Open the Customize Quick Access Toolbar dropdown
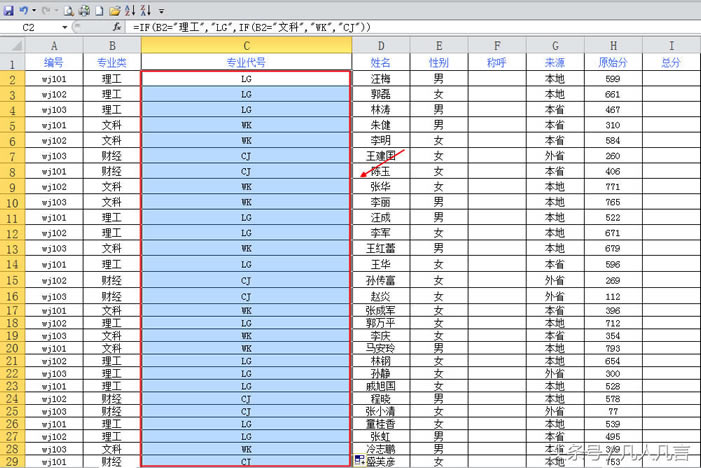 click(x=161, y=11)
